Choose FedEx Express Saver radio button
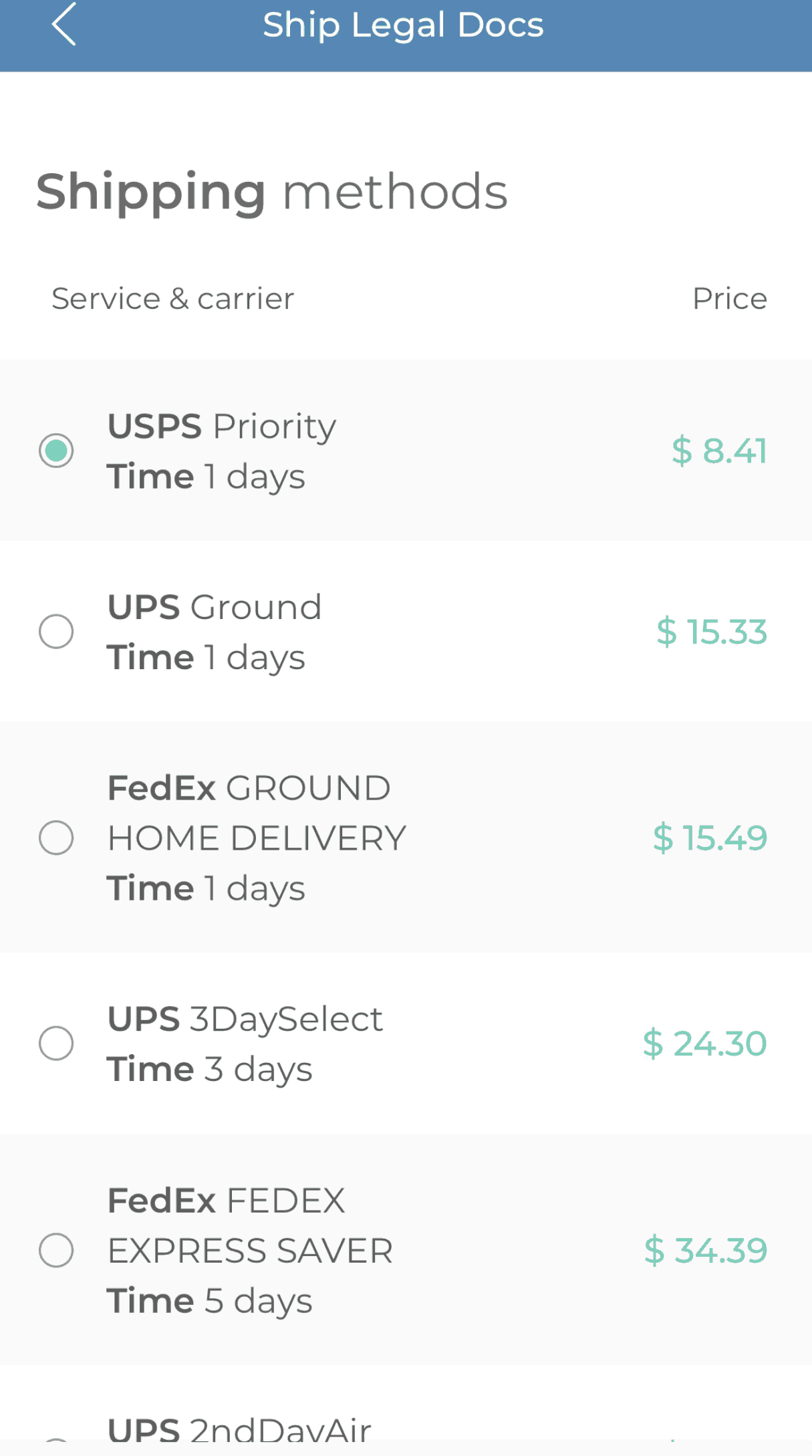Viewport: 812px width, 1456px height. [56, 1250]
